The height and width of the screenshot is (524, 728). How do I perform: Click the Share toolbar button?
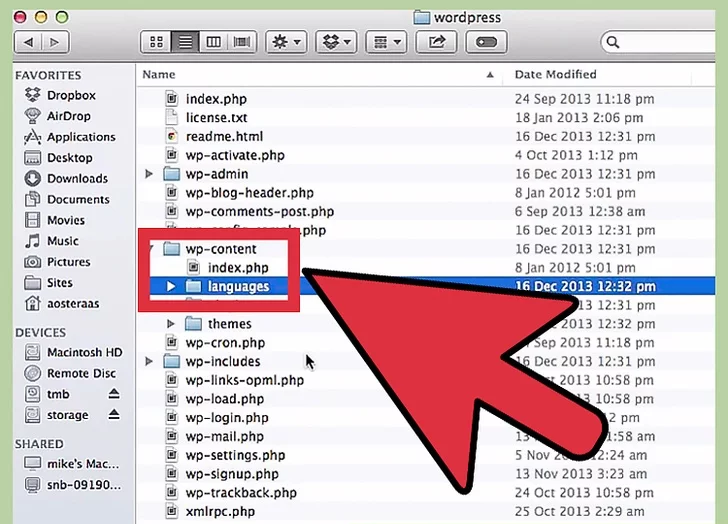point(436,42)
